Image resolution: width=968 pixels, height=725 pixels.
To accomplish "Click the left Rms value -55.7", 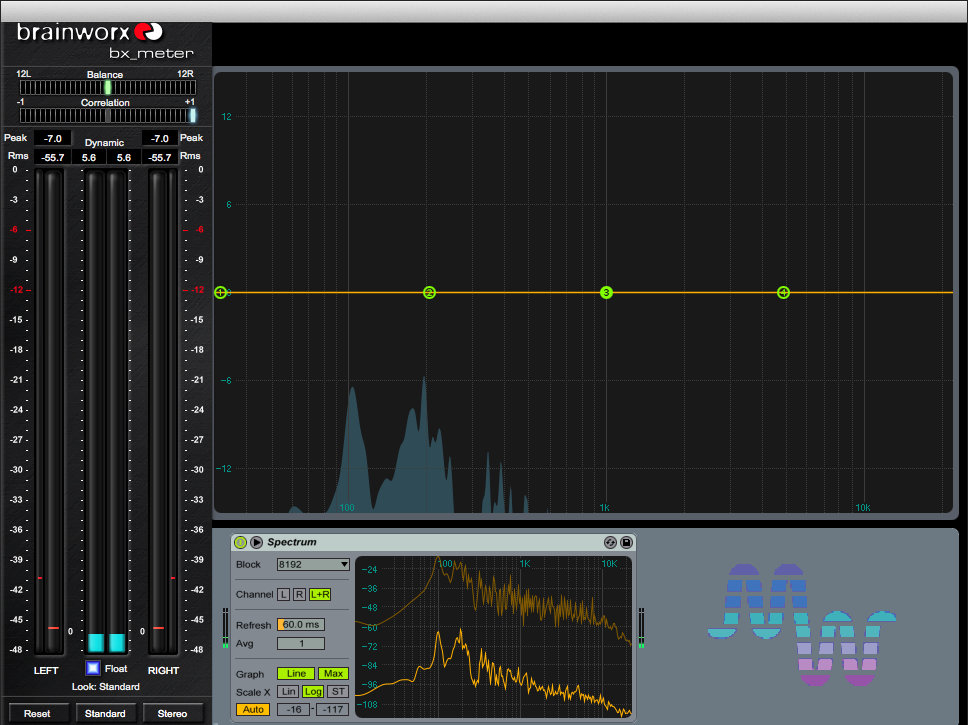I will [x=52, y=157].
